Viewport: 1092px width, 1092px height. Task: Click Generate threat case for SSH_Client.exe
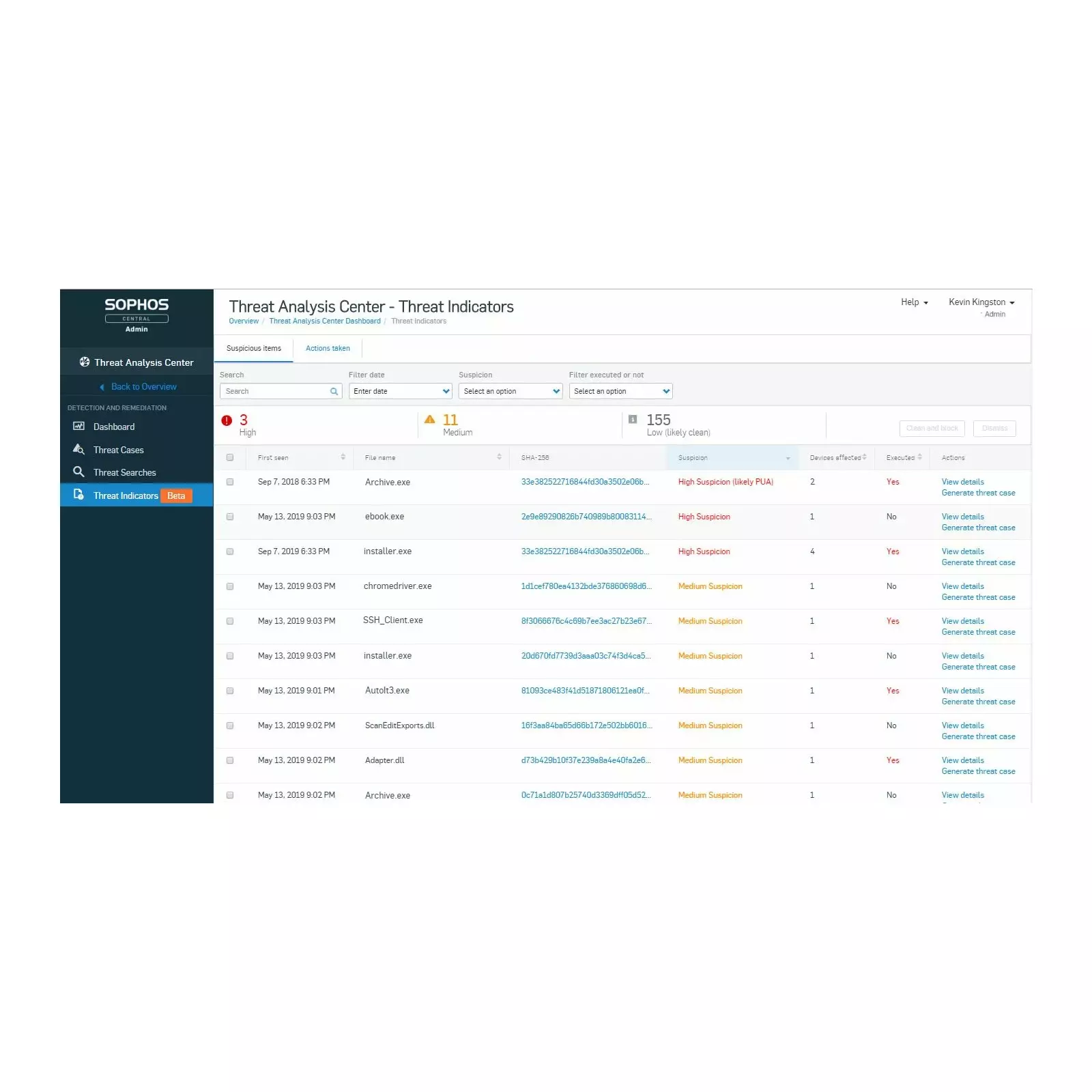[x=978, y=632]
